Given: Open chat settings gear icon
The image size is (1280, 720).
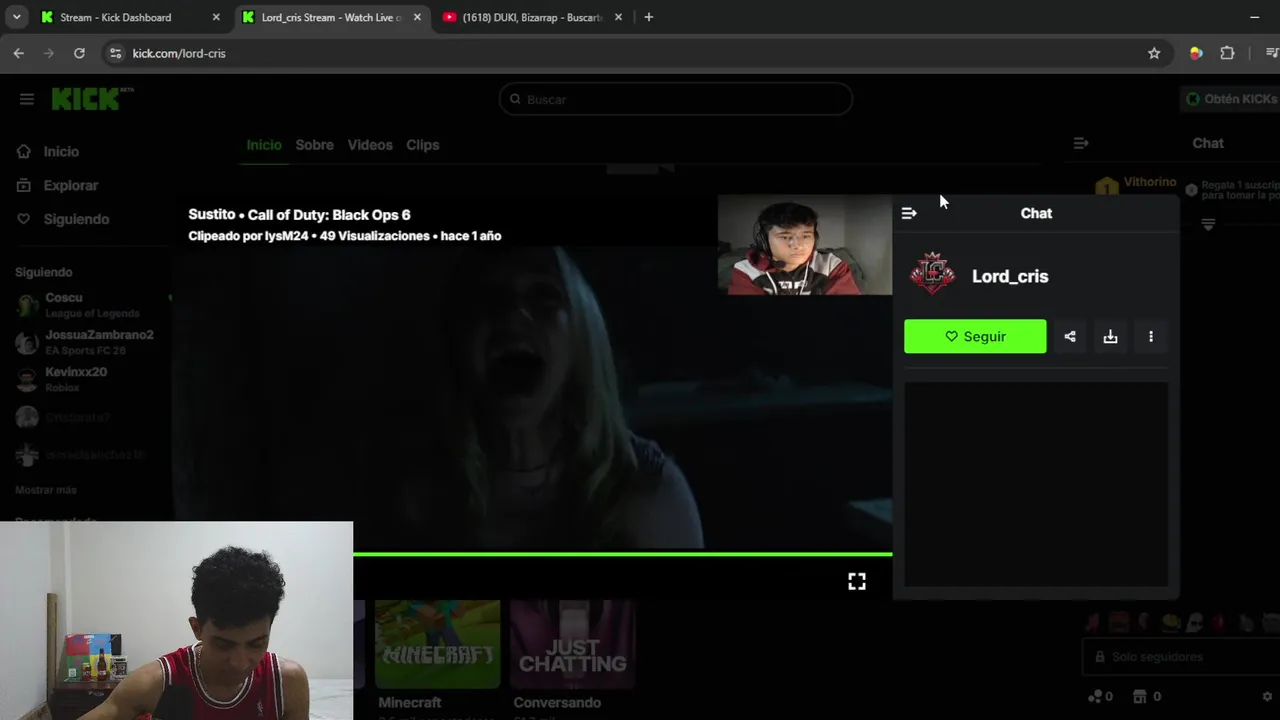Looking at the screenshot, I should pyautogui.click(x=1268, y=697).
